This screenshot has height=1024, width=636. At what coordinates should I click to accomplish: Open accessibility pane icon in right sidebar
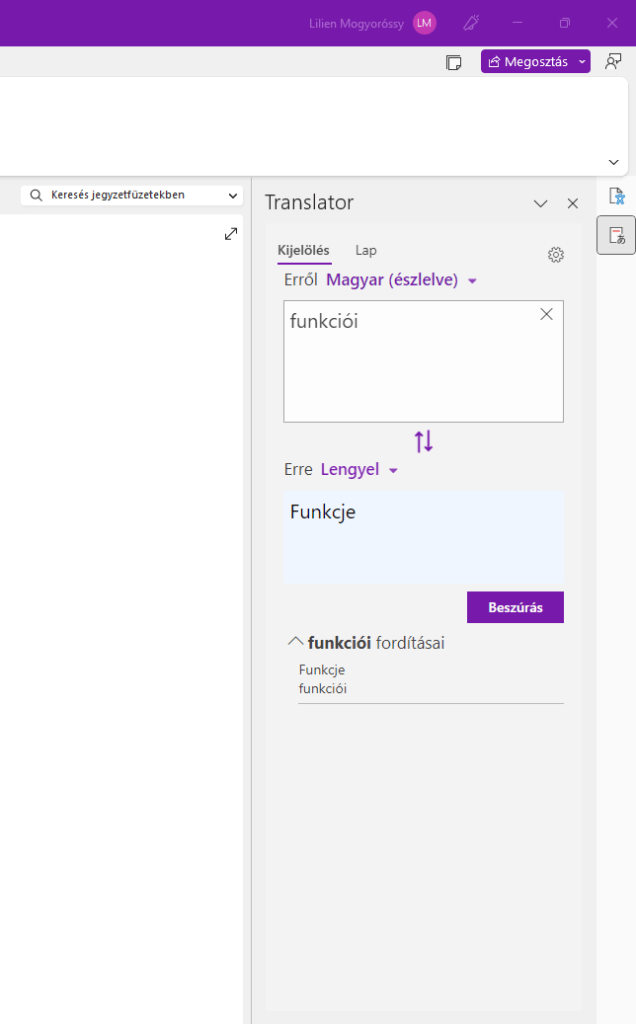616,195
